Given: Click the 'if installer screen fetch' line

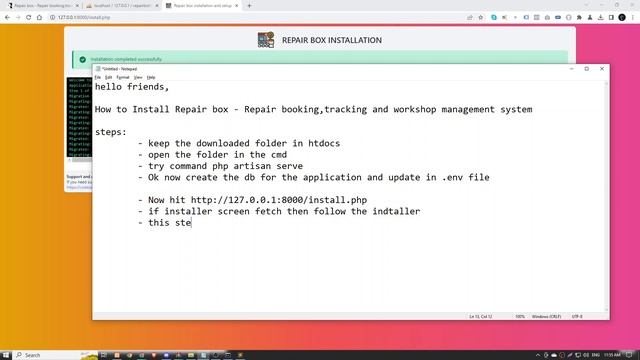Looking at the screenshot, I should coord(279,211).
